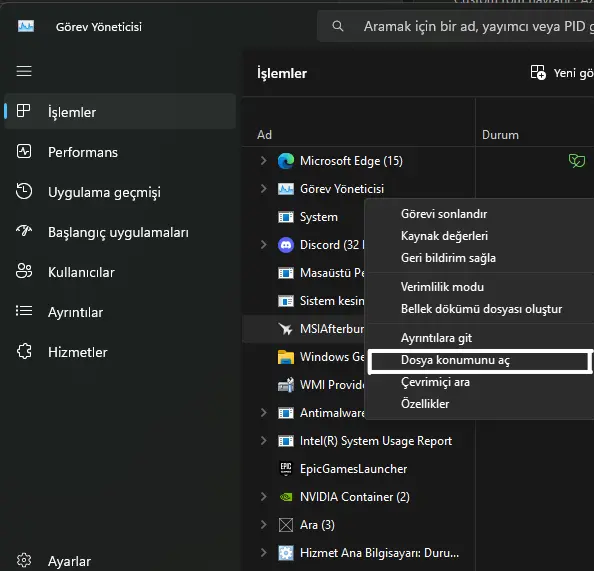Screen dimensions: 595x571
Task: Choose Görevi sonlandır from context menu
Action: click(480, 214)
